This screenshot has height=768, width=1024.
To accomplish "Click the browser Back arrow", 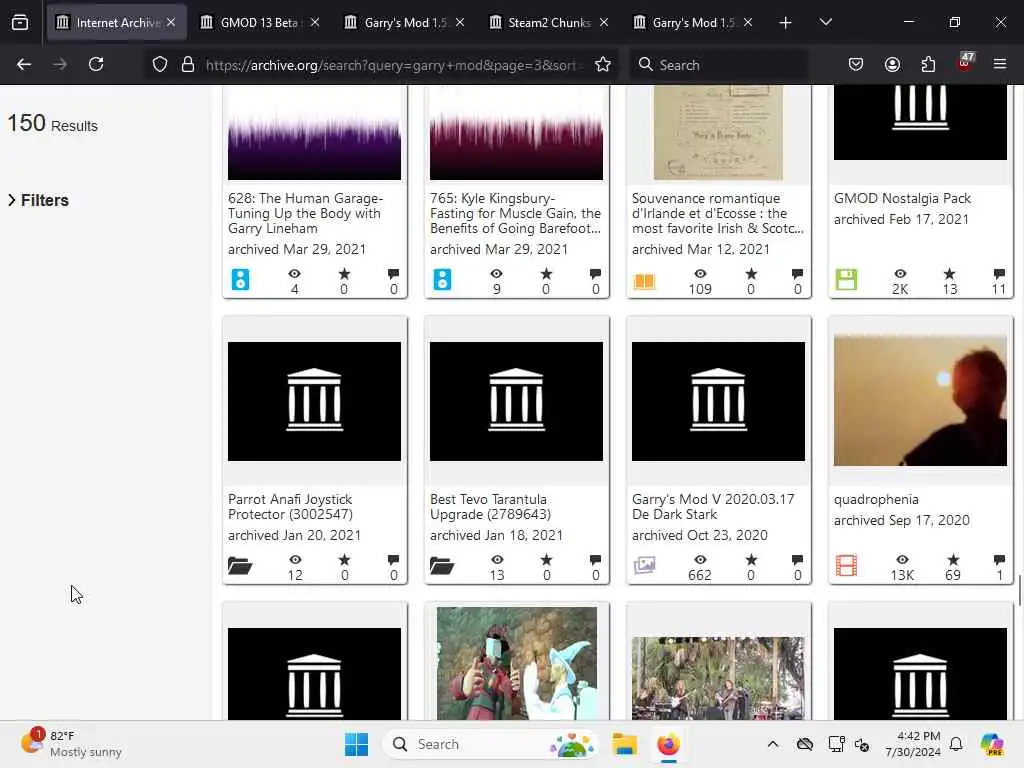I will coord(24,64).
